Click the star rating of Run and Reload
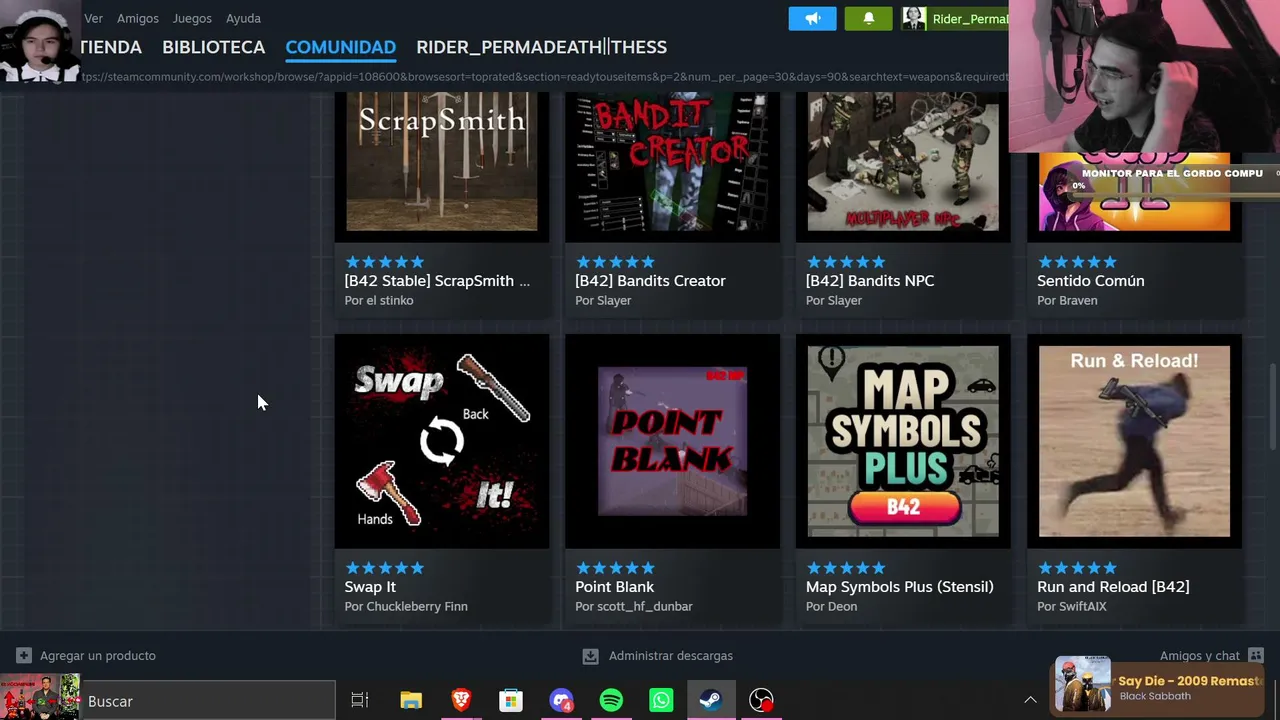 [1077, 568]
